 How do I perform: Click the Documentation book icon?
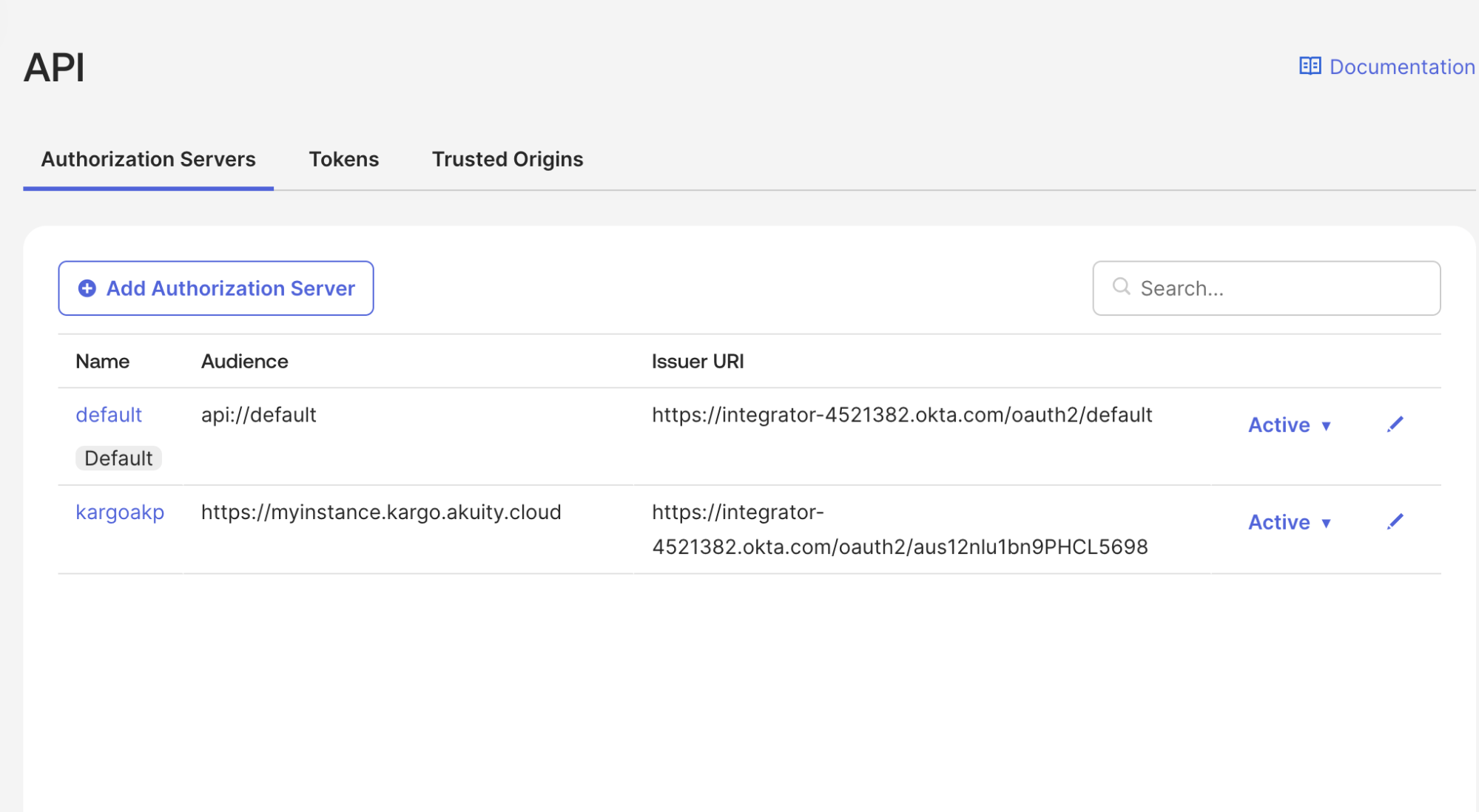1310,67
